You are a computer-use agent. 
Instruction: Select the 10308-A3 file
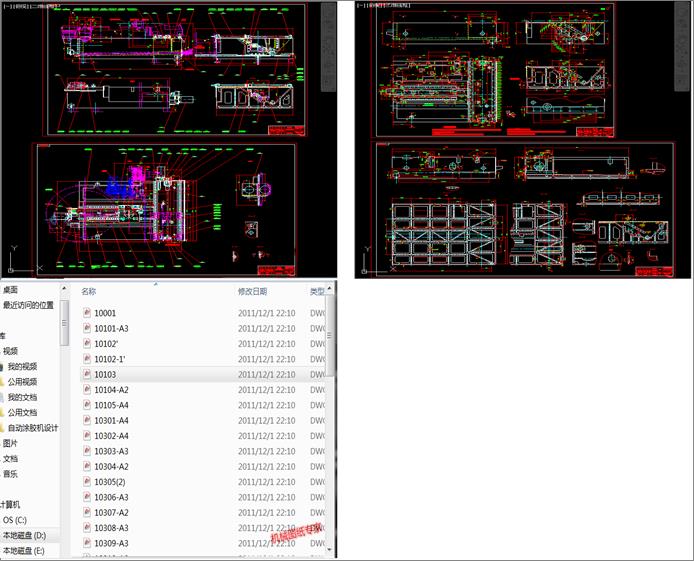111,528
